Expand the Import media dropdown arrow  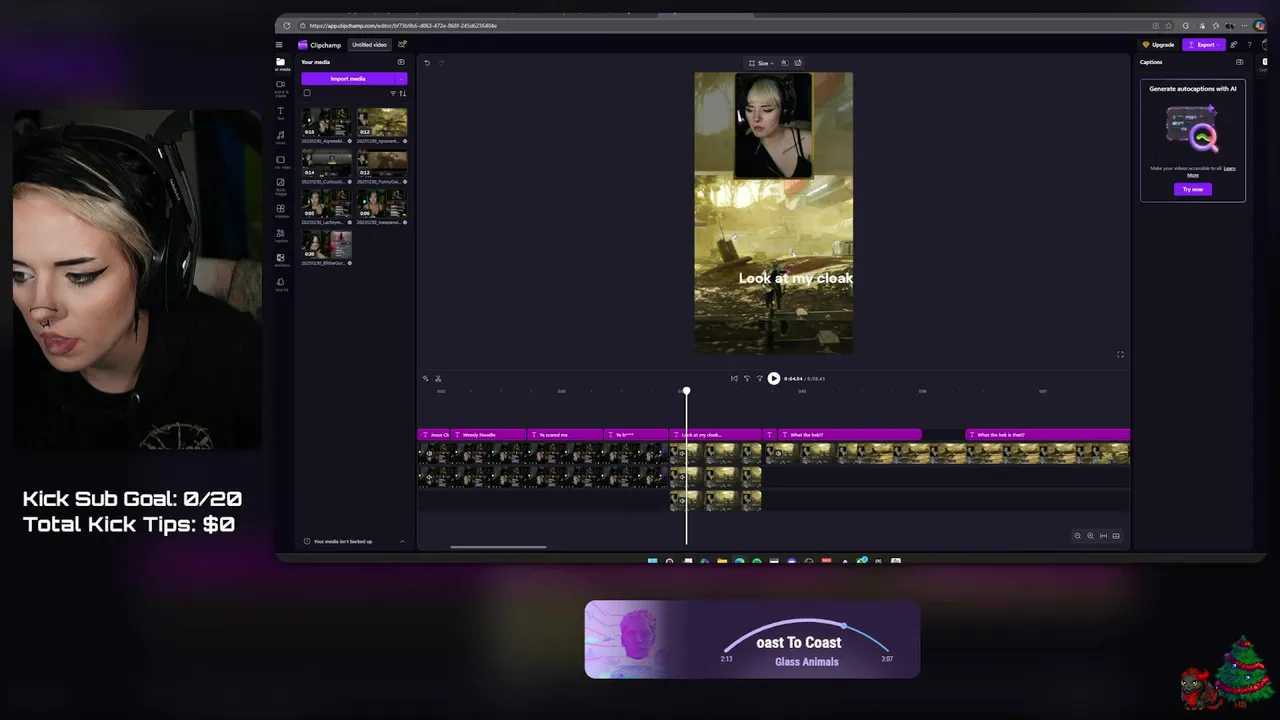point(401,78)
